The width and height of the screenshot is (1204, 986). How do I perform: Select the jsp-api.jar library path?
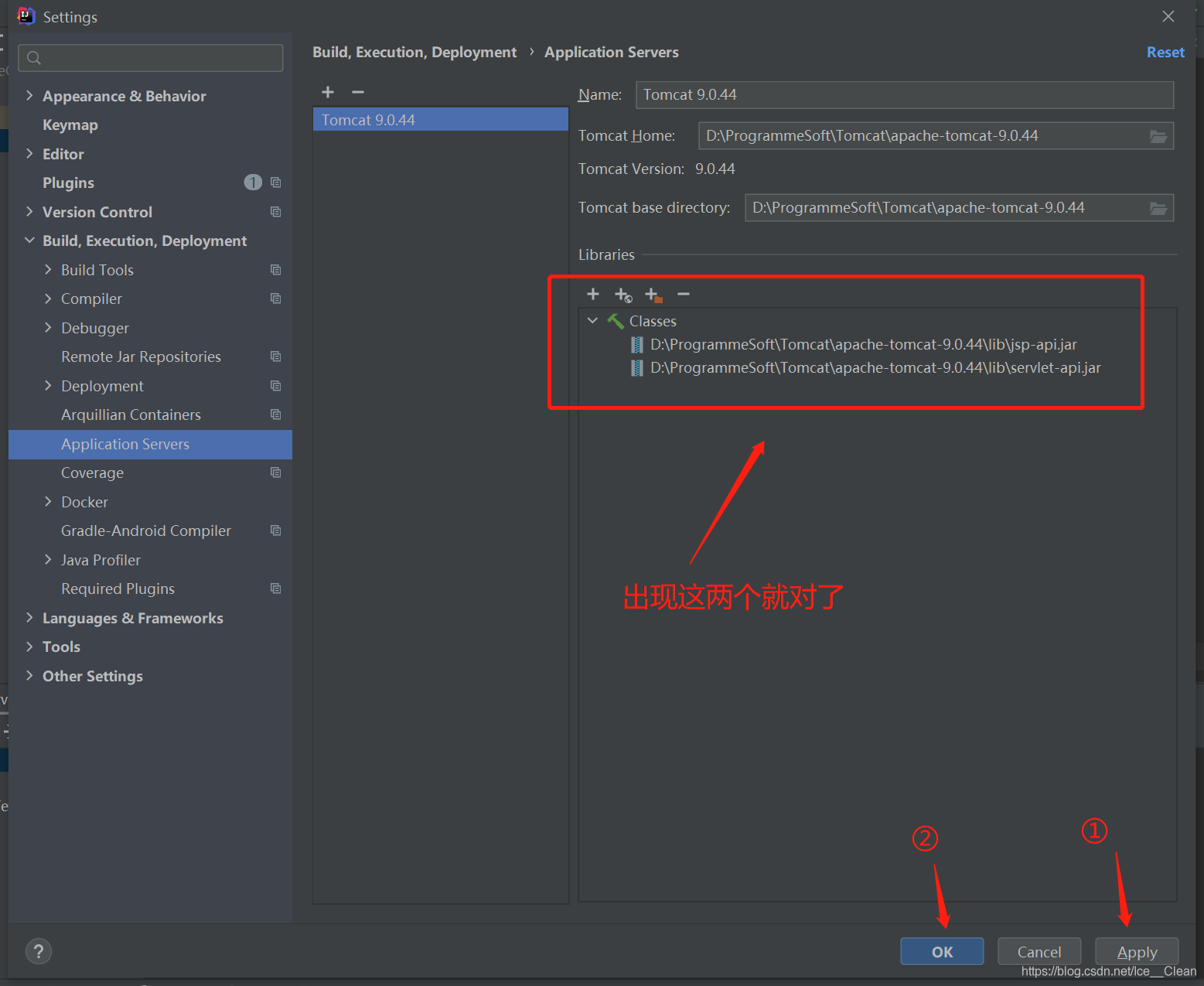pyautogui.click(x=864, y=345)
